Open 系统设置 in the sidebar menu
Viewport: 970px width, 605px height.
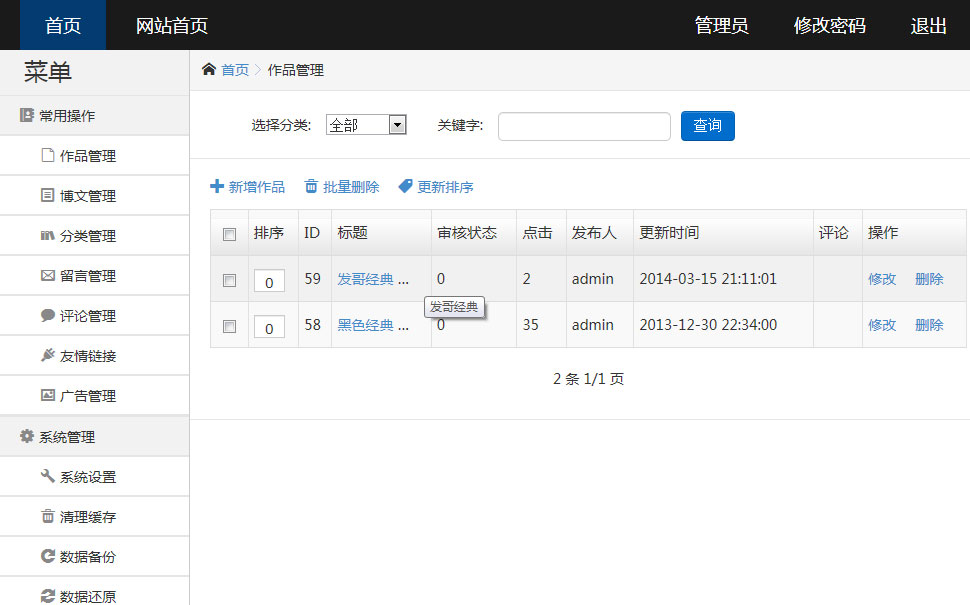pos(95,476)
